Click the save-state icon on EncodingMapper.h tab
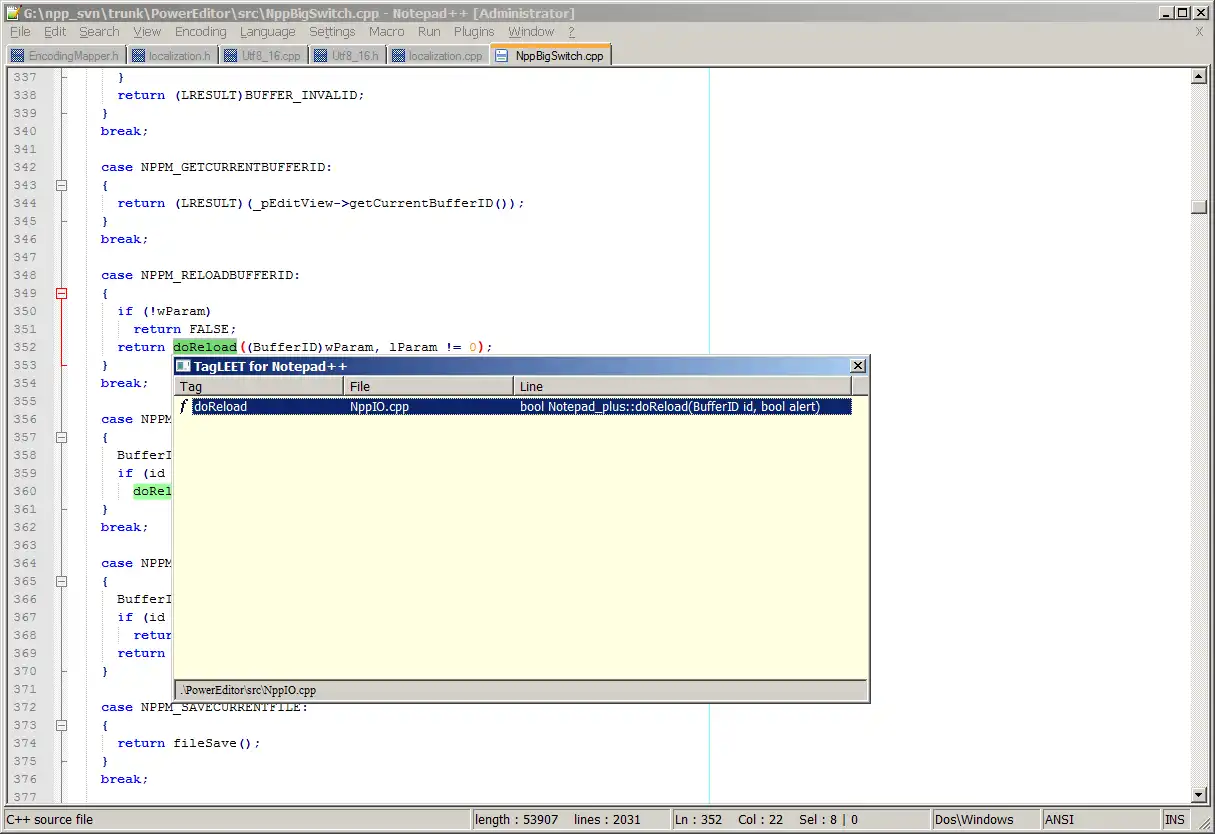Image resolution: width=1215 pixels, height=834 pixels. tap(18, 55)
